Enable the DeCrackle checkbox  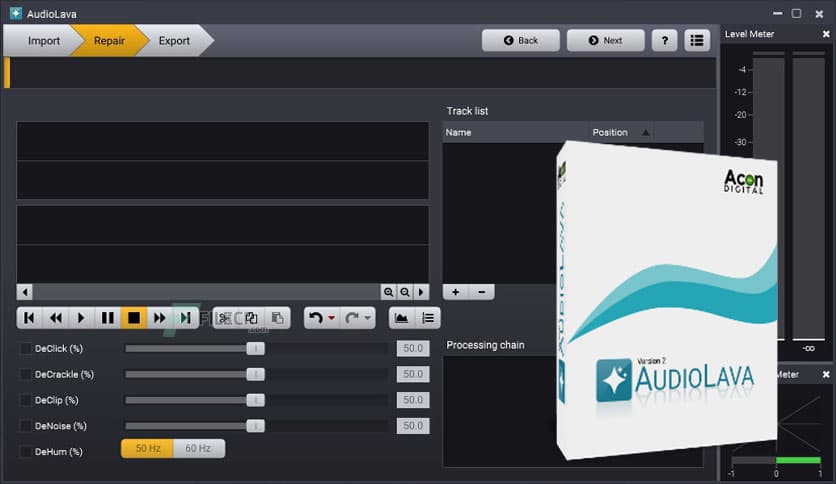coord(26,374)
